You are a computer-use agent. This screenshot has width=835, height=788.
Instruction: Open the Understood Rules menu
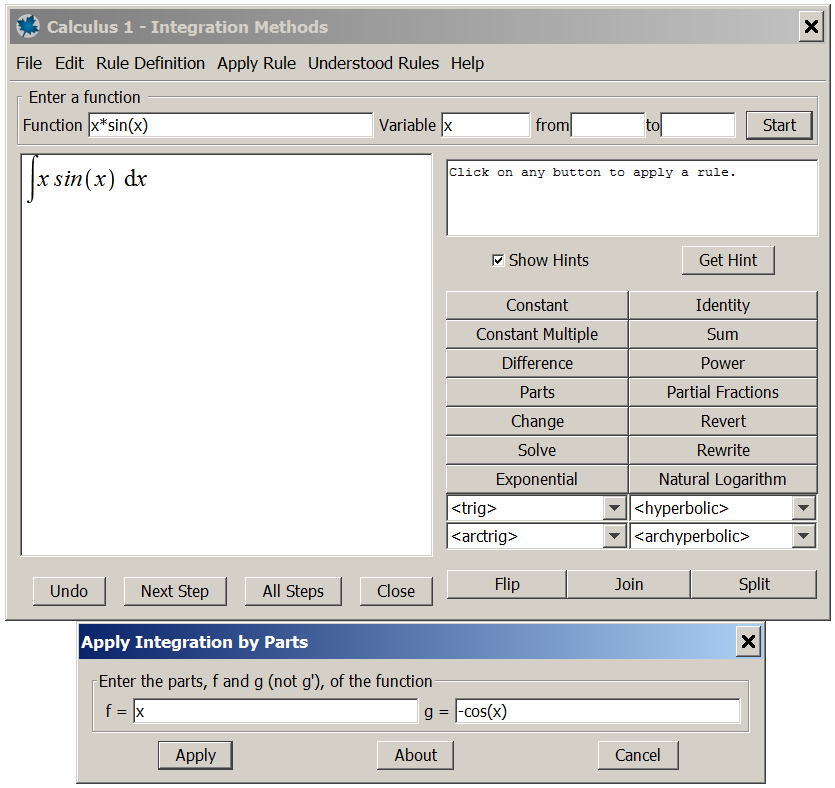click(x=373, y=63)
